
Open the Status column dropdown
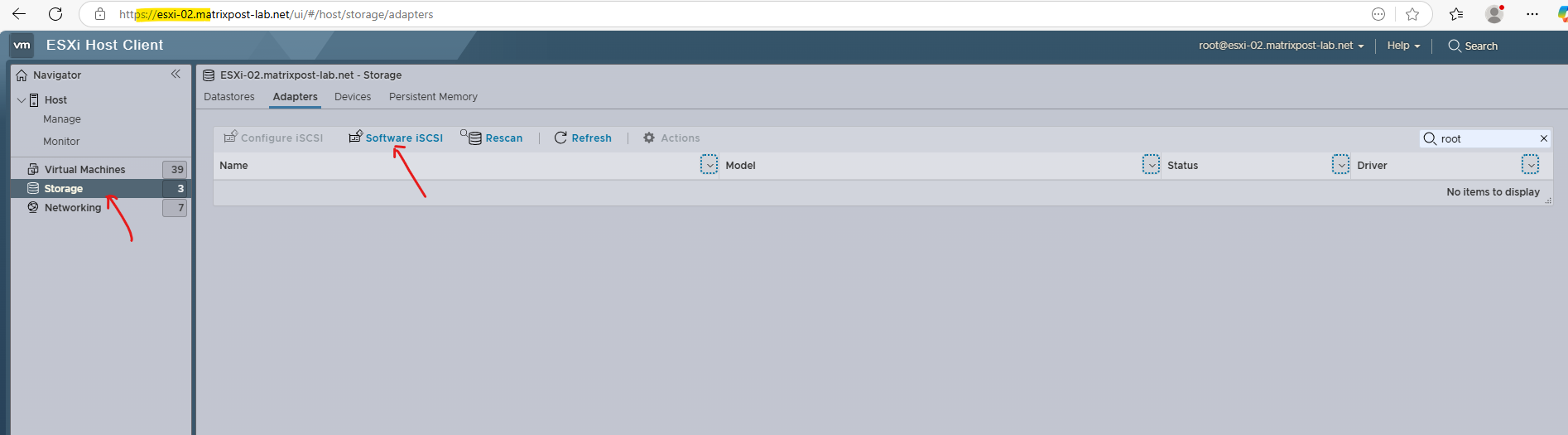click(1341, 165)
